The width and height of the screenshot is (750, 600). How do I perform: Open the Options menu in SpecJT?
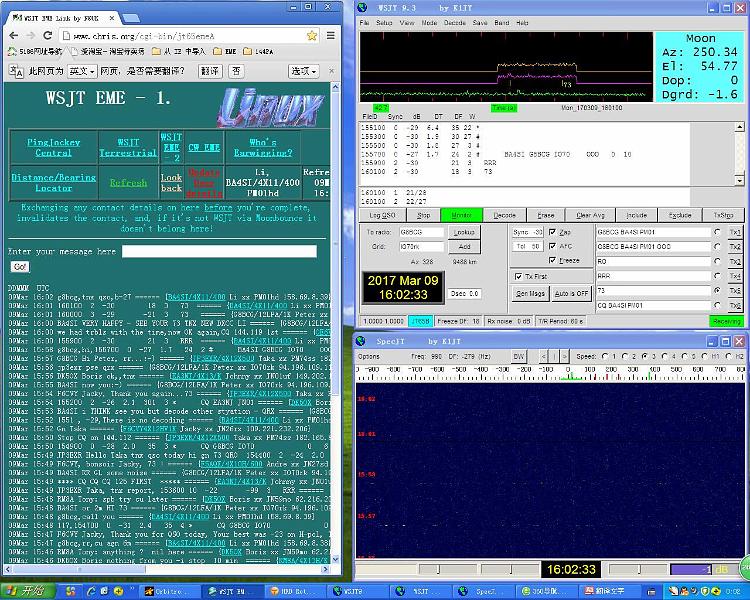[369, 356]
